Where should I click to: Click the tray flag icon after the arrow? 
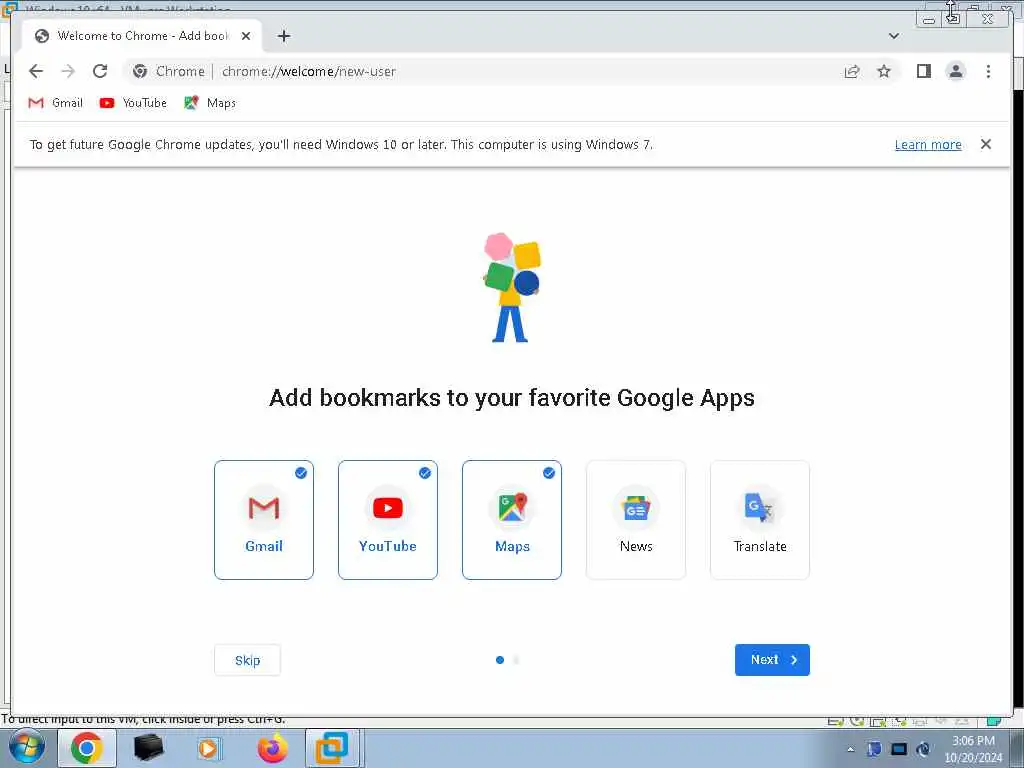click(x=874, y=749)
